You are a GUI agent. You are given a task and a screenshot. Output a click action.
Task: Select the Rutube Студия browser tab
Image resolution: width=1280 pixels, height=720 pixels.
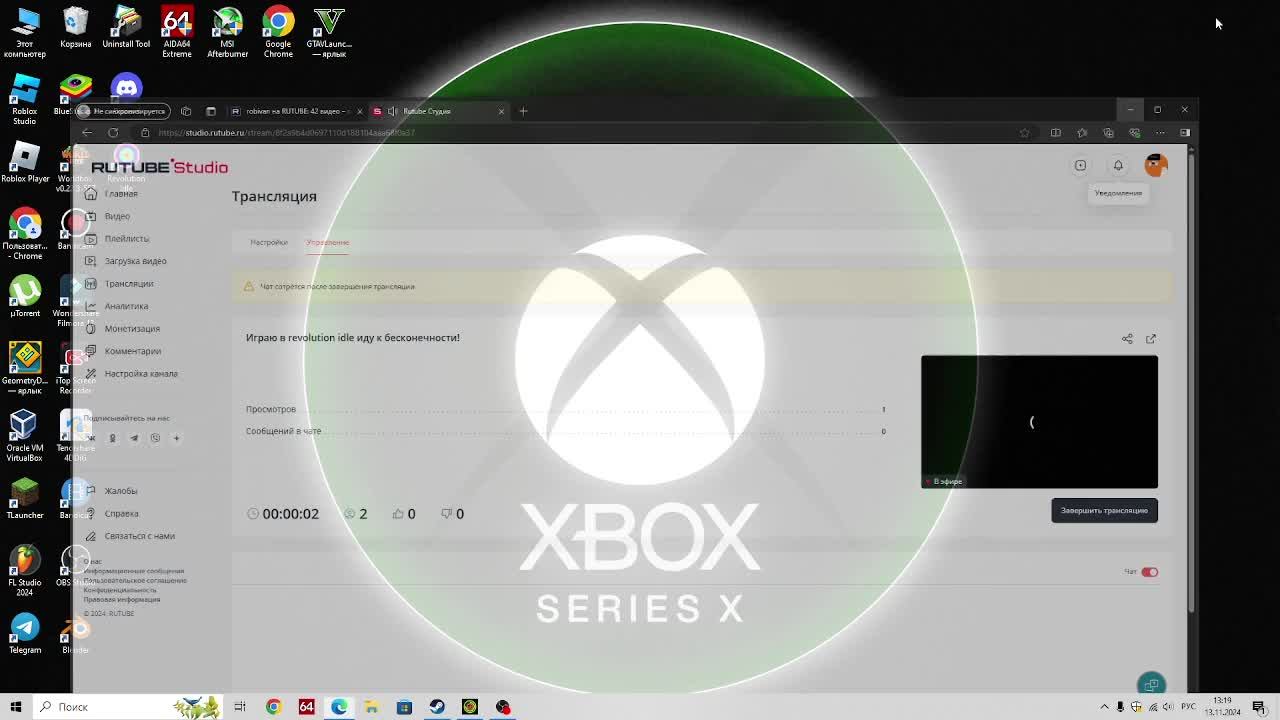tap(439, 111)
